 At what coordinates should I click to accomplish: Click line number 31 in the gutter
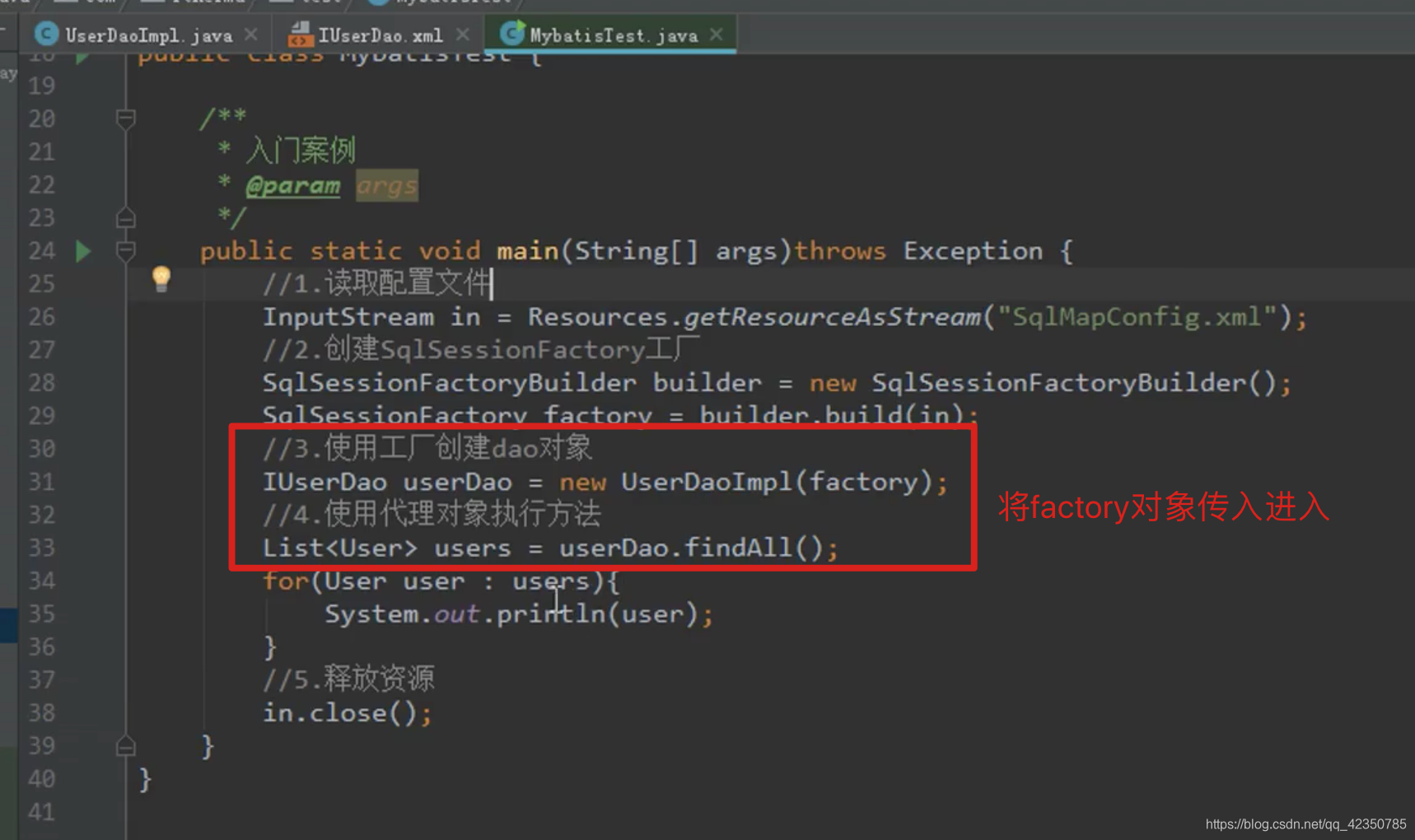click(x=41, y=482)
